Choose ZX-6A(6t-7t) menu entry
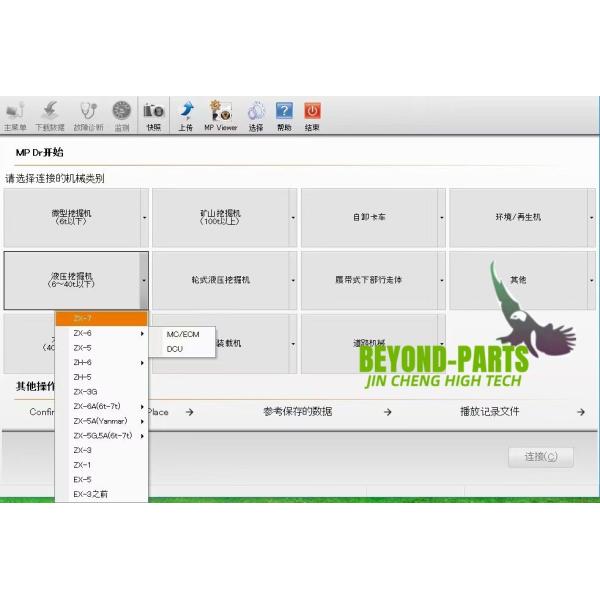This screenshot has height=600, width=600. (x=101, y=406)
